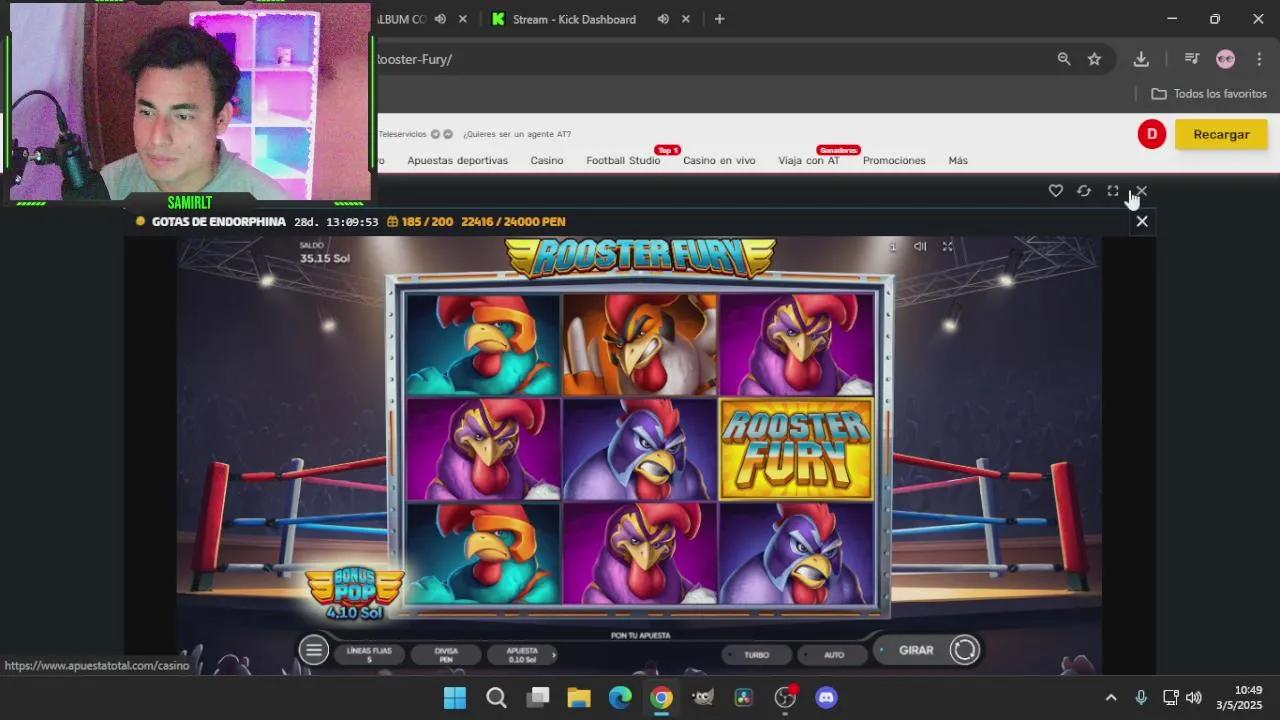
Task: Open the APUESTA 0.10 Sol bet selector
Action: tap(522, 655)
